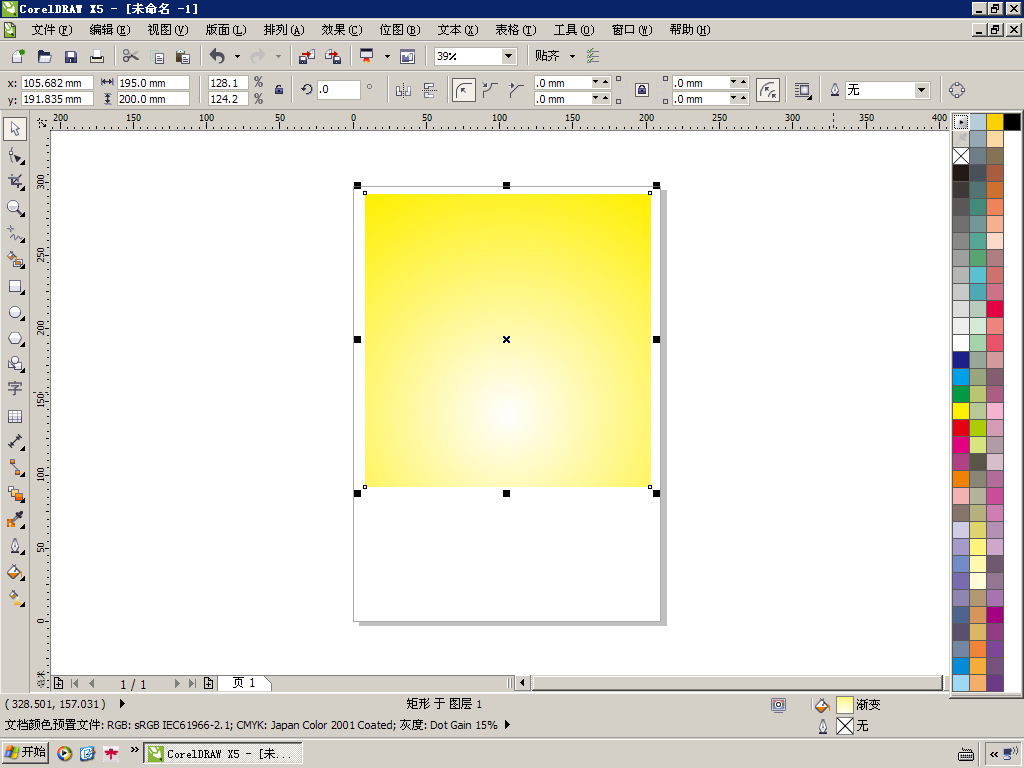Pick the Dimension tool
Image resolution: width=1024 pixels, height=768 pixels.
[x=15, y=442]
